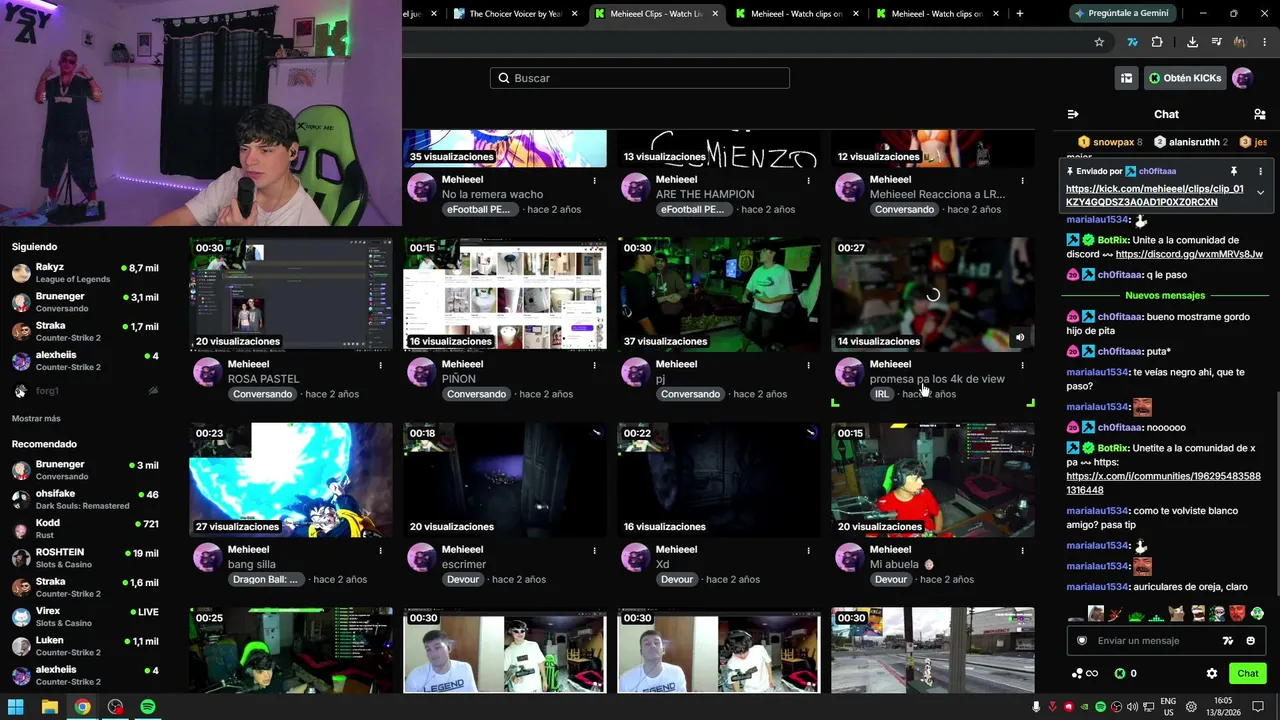Open Spotify from the Windows taskbar
Screen dimensions: 1280x720
[148, 707]
